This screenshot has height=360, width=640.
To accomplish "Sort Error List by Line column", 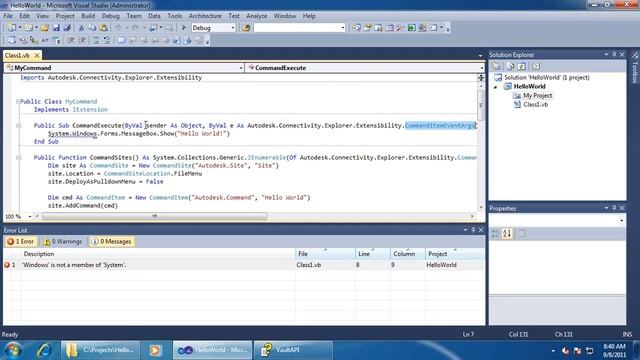I will tap(373, 254).
